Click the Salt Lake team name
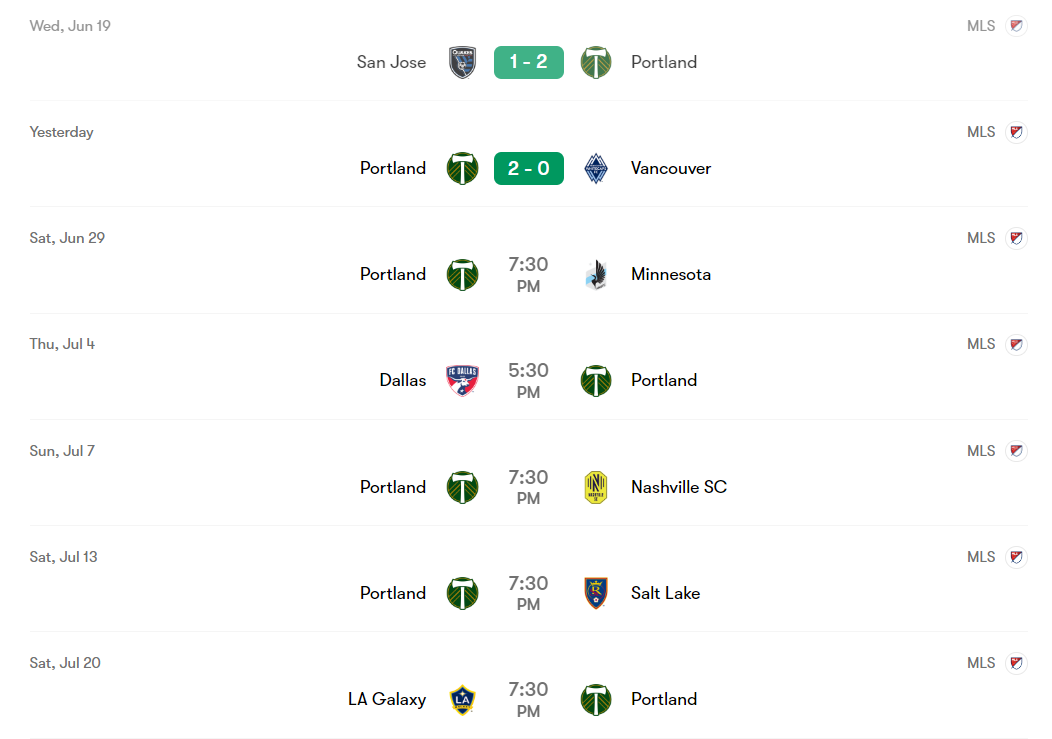This screenshot has height=739, width=1052. click(665, 593)
